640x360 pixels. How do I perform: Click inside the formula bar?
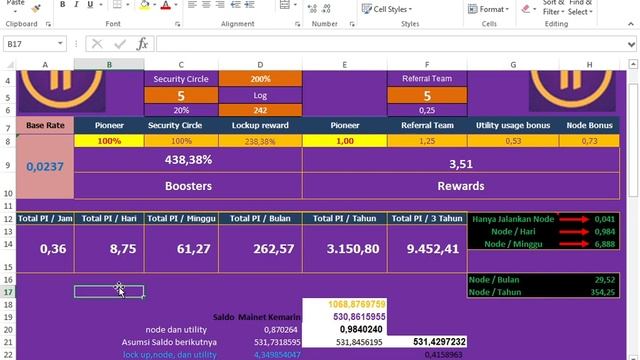pos(391,44)
